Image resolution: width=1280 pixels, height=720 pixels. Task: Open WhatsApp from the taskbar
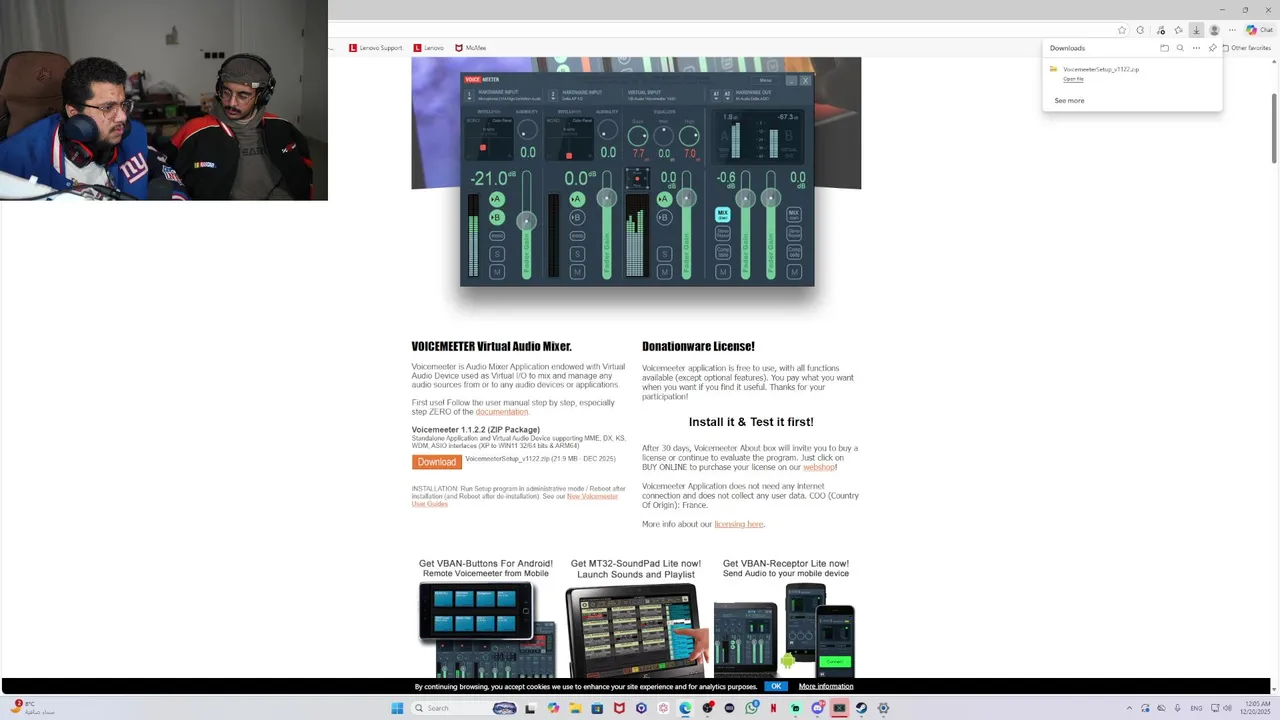752,708
